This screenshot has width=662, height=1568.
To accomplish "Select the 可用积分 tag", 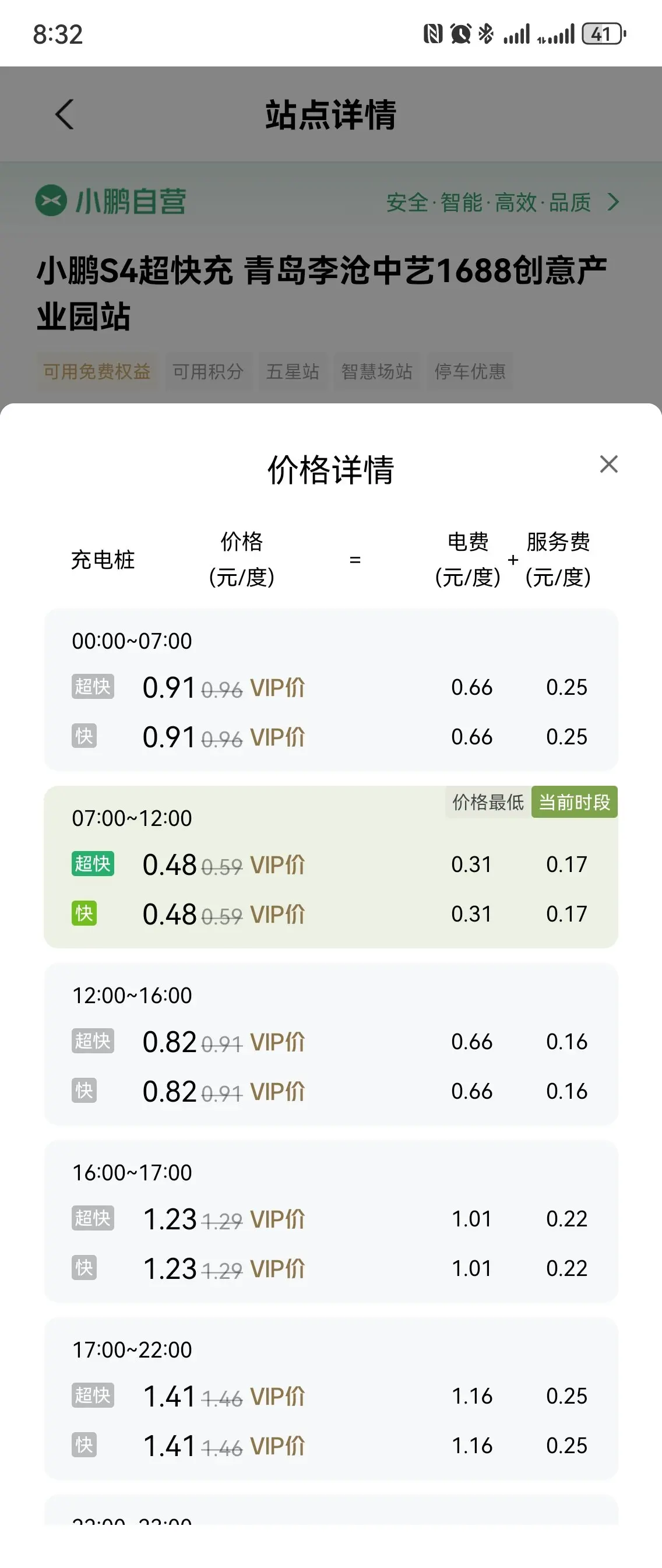I will click(208, 371).
